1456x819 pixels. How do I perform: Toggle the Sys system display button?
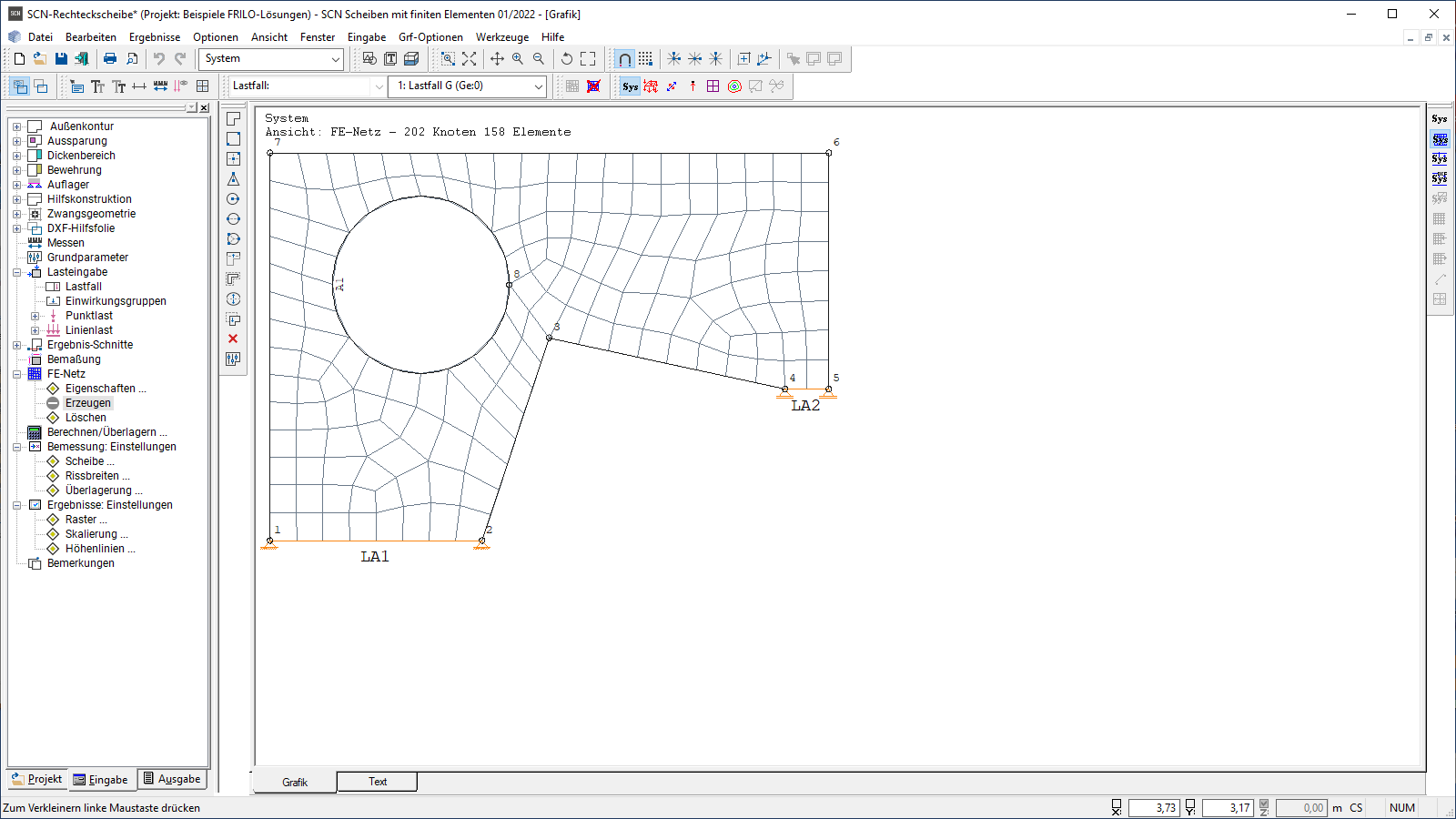click(x=630, y=86)
